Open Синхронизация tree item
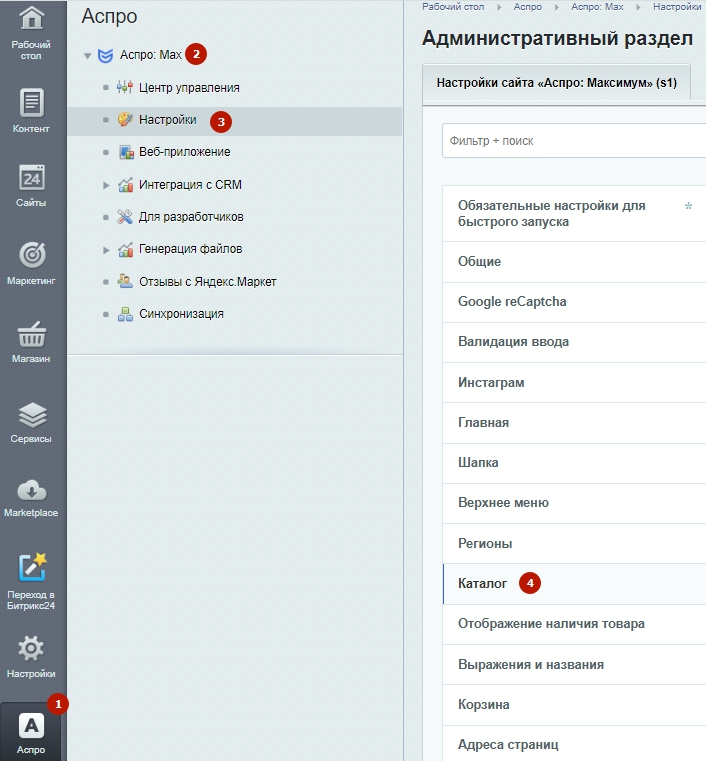 (181, 314)
